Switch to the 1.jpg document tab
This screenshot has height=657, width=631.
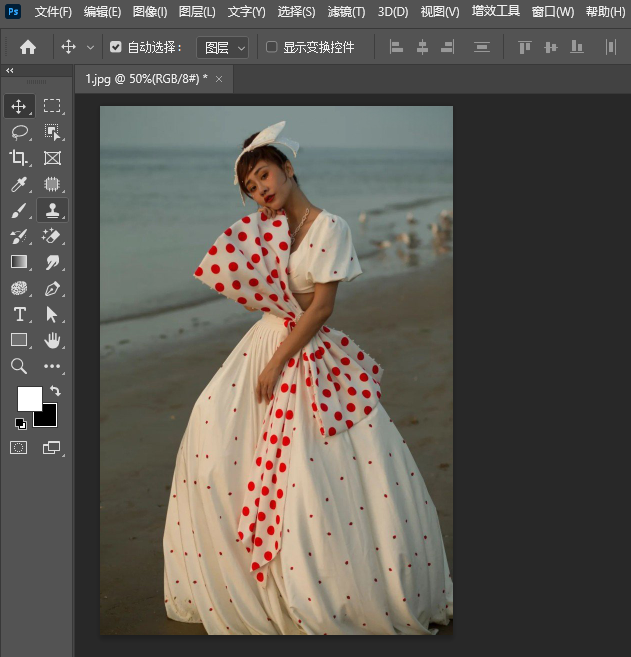(x=146, y=78)
